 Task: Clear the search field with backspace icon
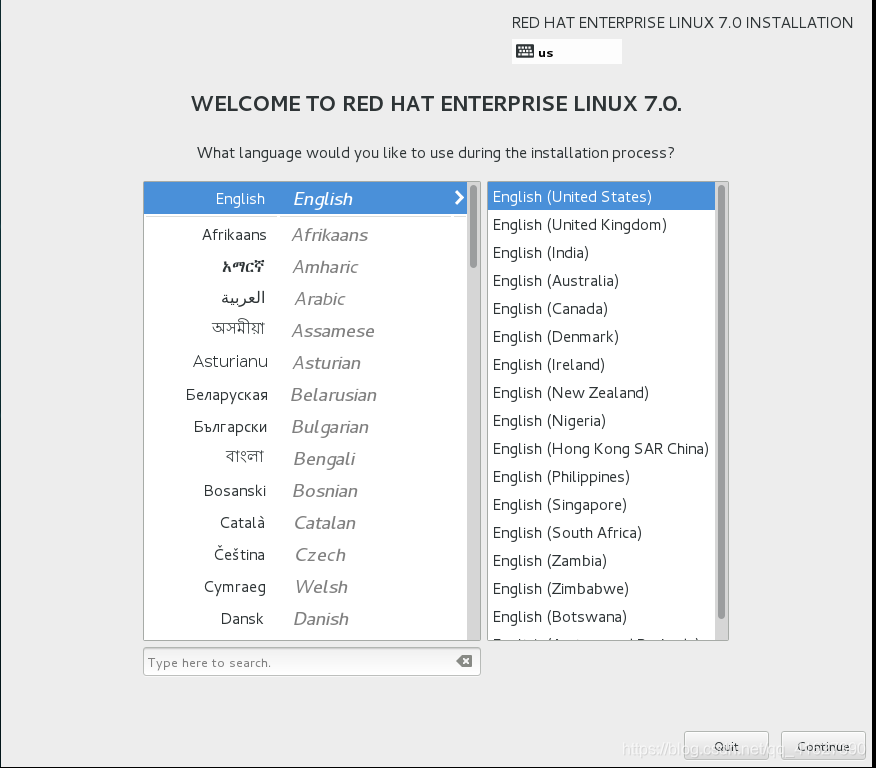pyautogui.click(x=464, y=661)
